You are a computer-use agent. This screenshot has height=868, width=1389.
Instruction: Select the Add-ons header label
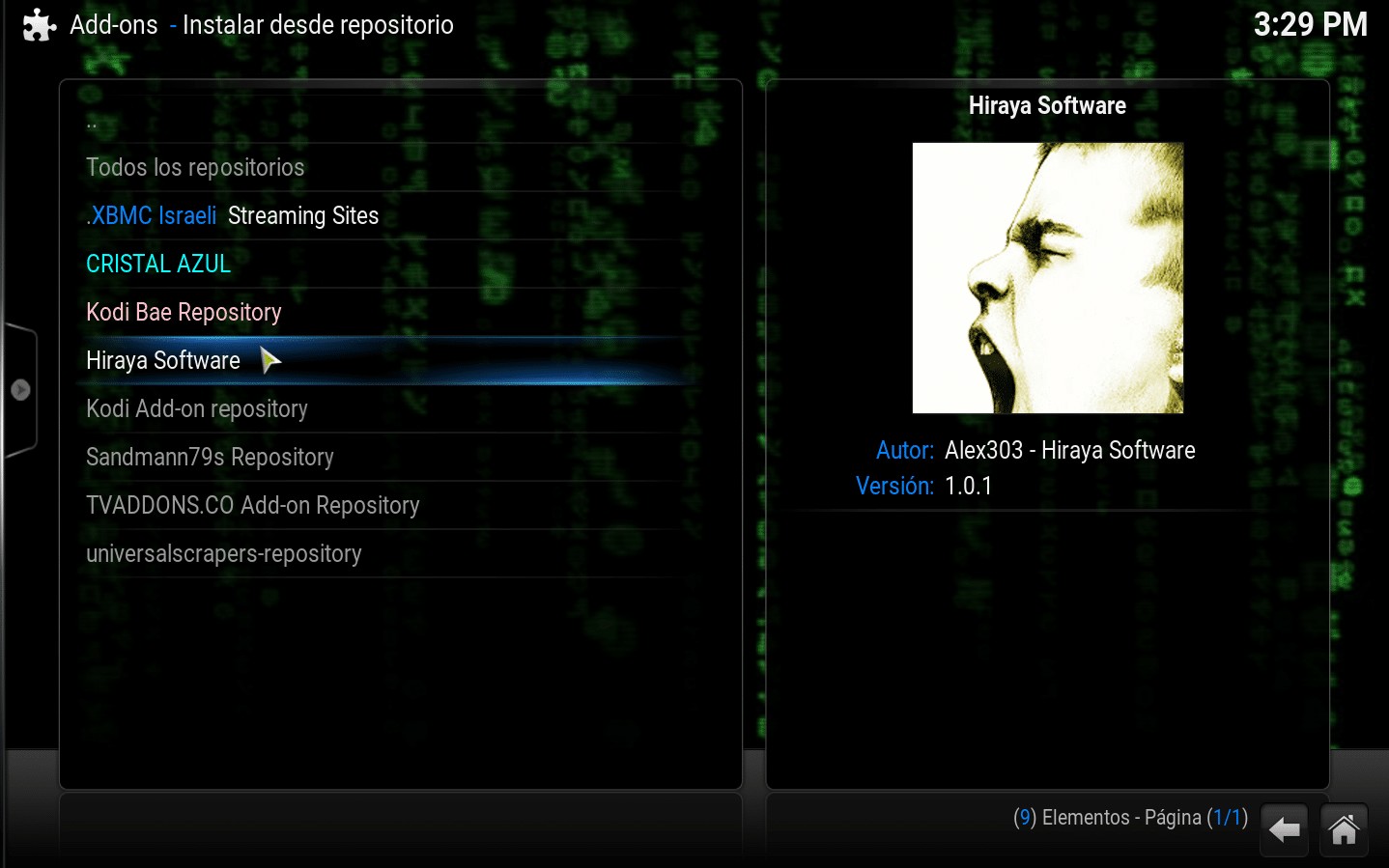pyautogui.click(x=112, y=25)
